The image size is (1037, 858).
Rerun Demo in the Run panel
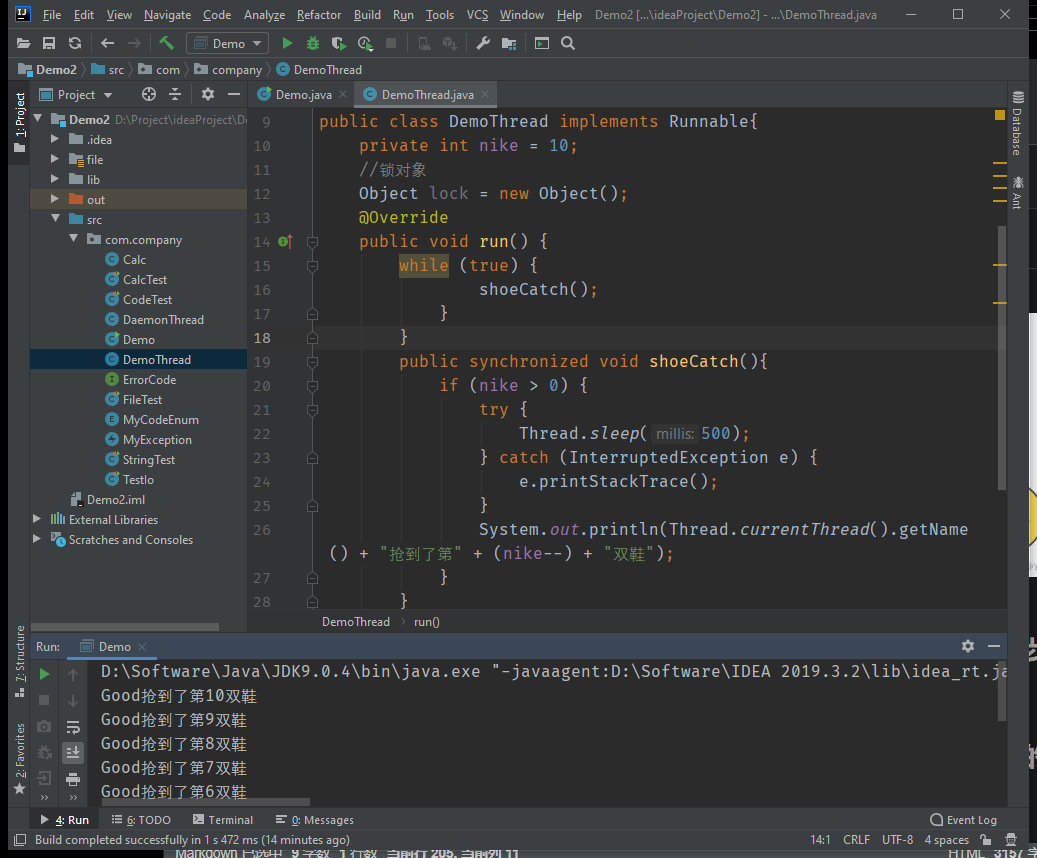point(44,674)
